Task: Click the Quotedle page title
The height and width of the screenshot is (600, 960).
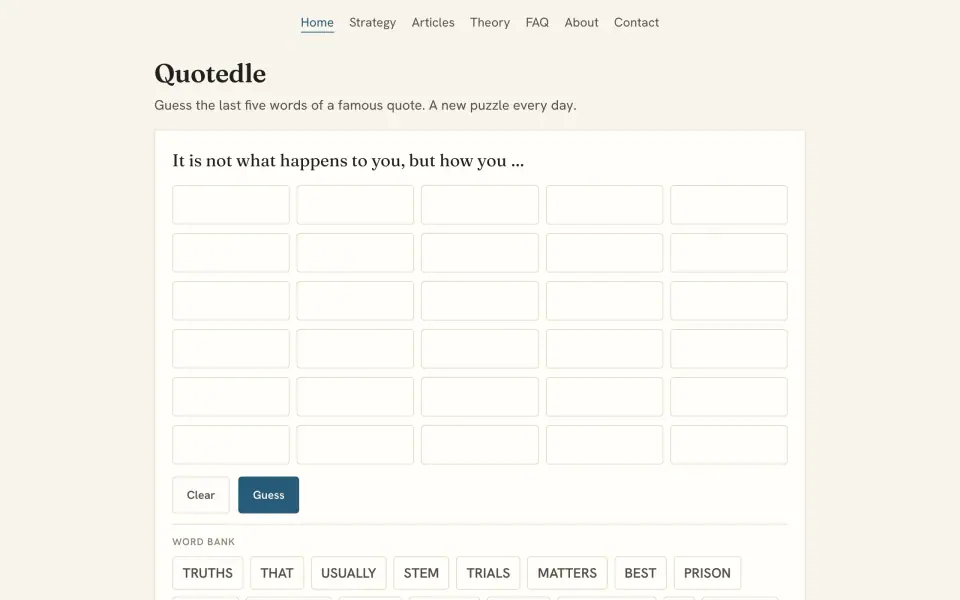Action: (x=210, y=73)
